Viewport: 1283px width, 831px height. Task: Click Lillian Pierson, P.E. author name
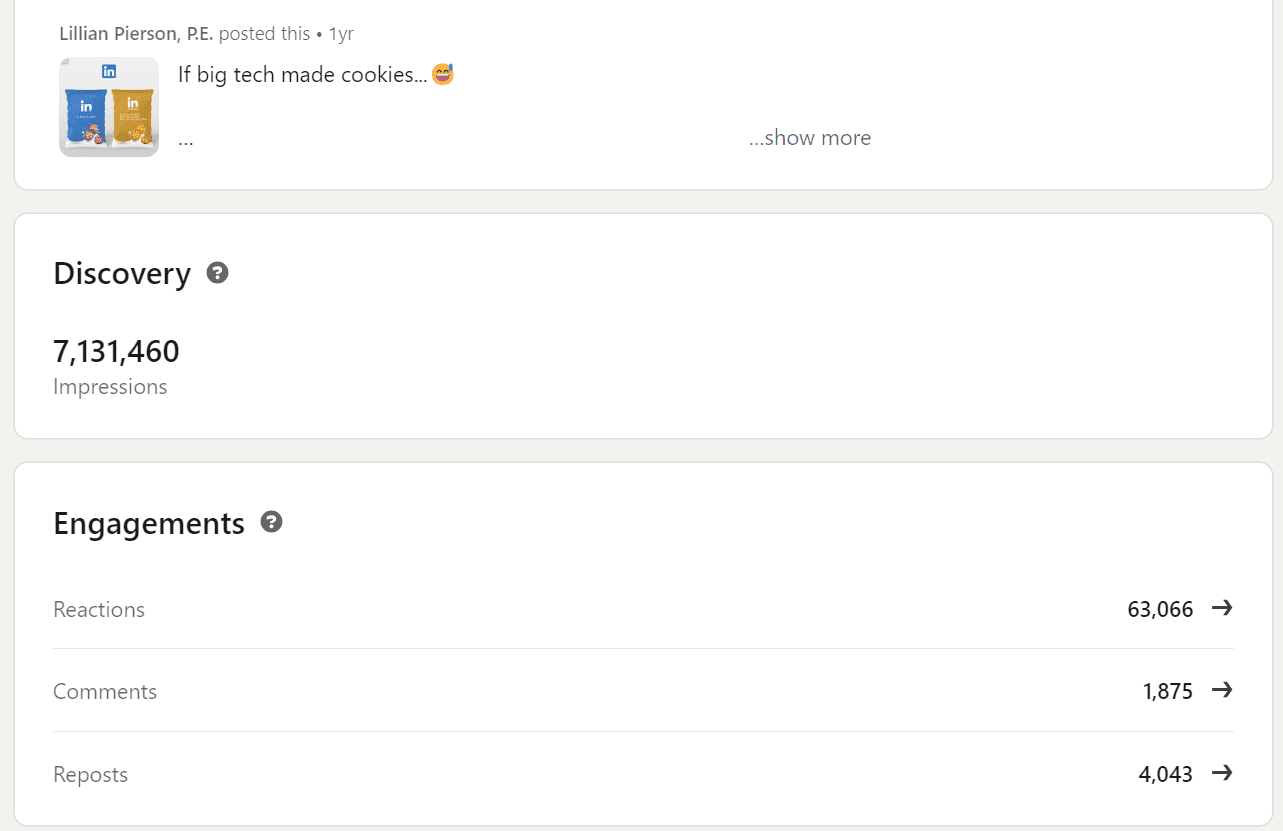136,33
